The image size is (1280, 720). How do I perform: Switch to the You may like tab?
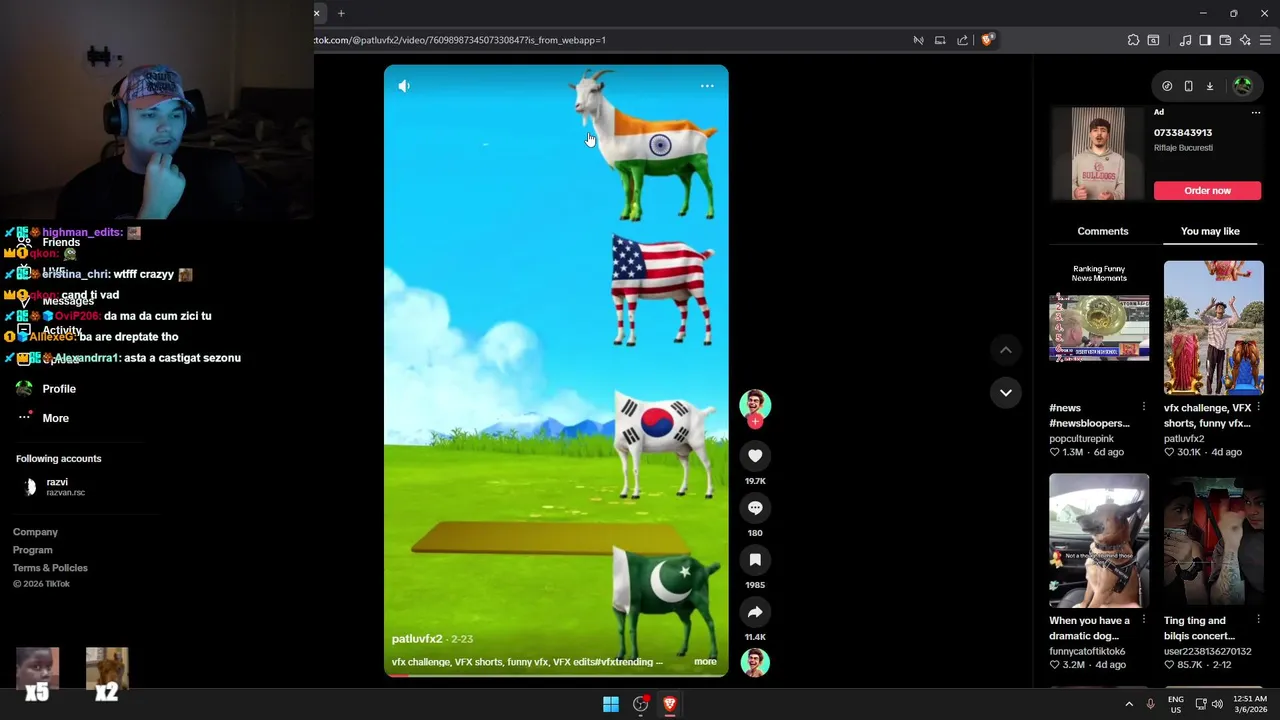[1210, 231]
